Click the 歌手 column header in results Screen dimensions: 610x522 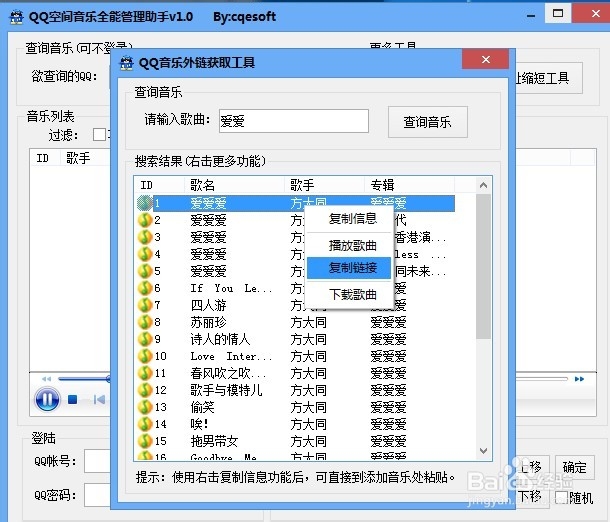pyautogui.click(x=324, y=185)
